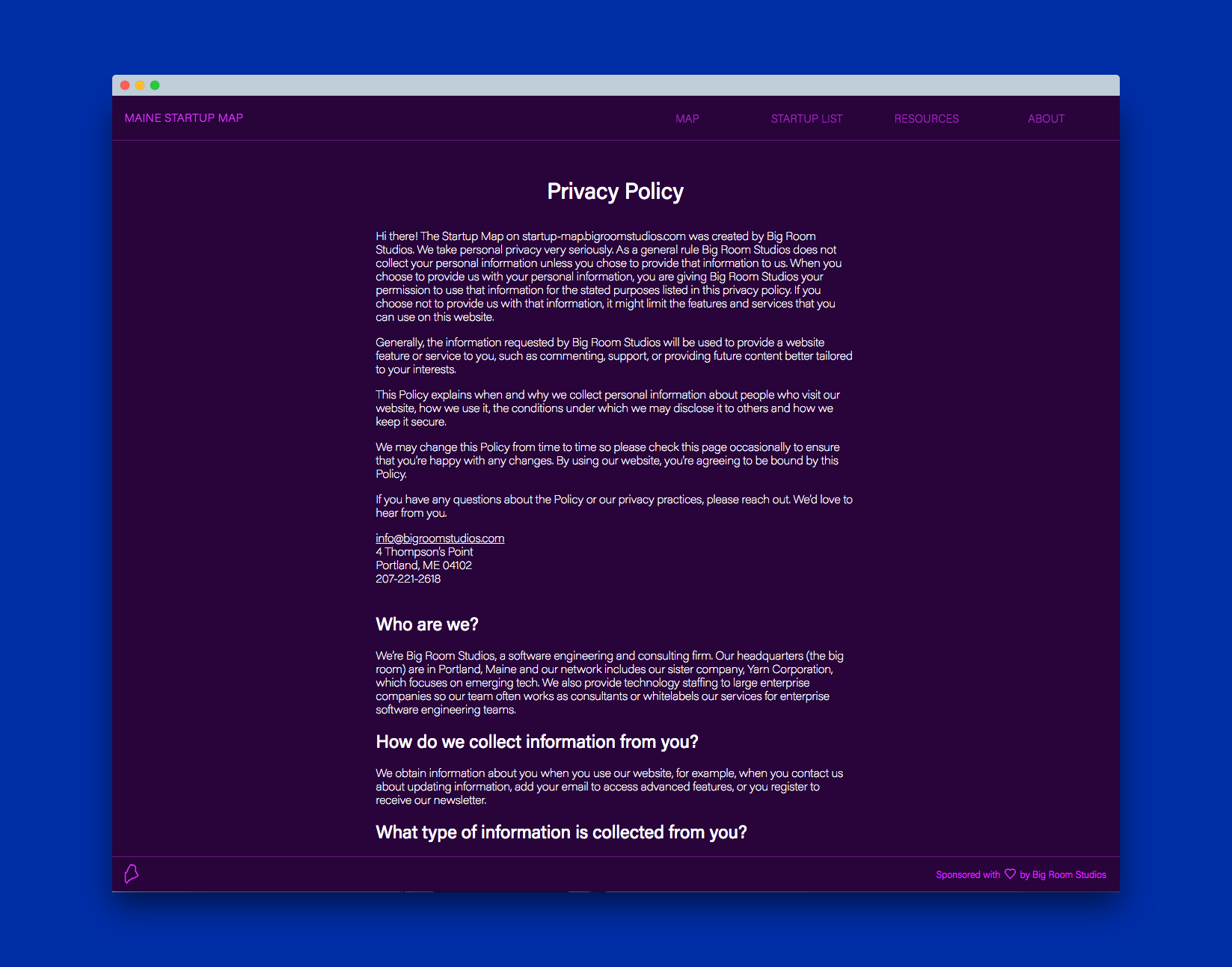The height and width of the screenshot is (967, 1232).
Task: Click 'What type of information is collected' heading
Action: (x=561, y=832)
